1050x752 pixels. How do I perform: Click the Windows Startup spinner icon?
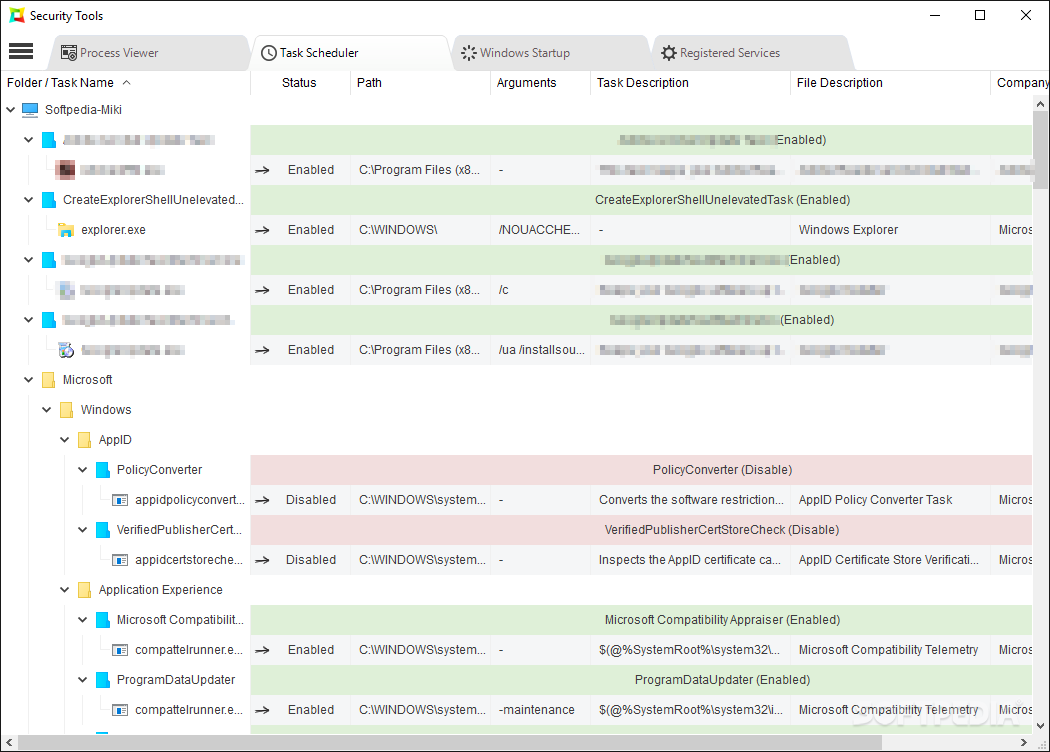469,53
